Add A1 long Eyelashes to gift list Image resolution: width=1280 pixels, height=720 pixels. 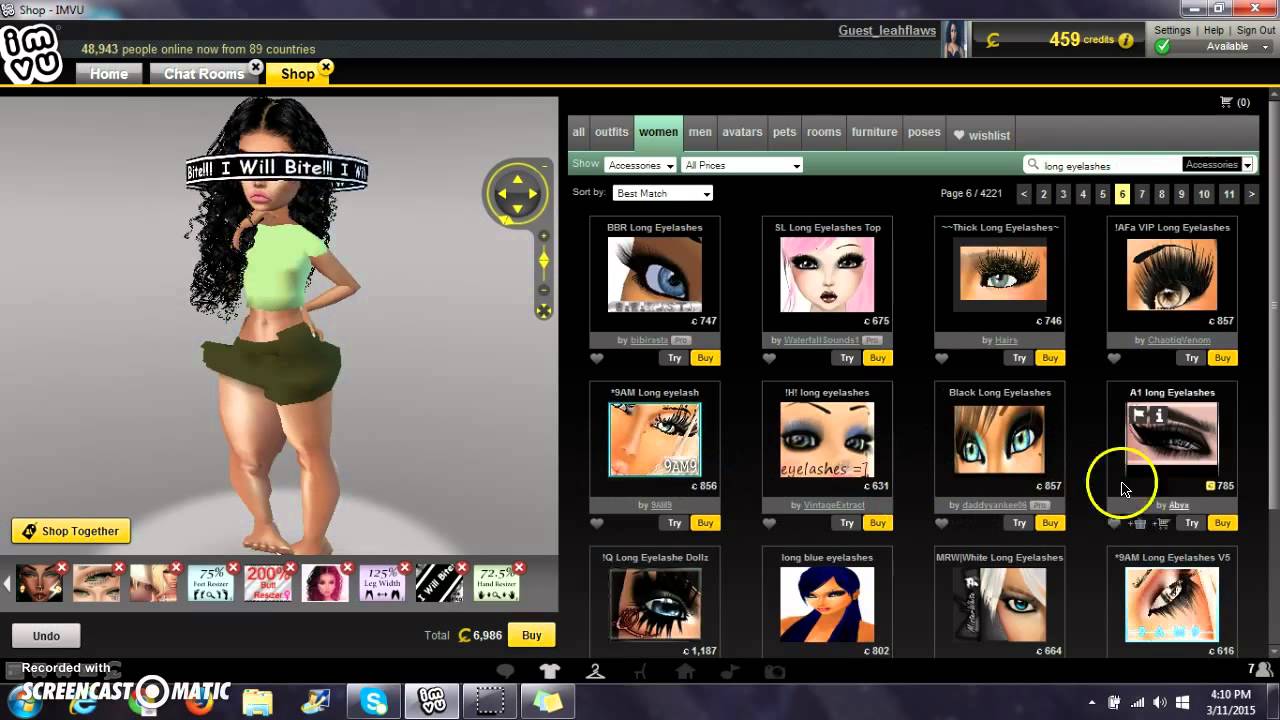(x=1139, y=523)
